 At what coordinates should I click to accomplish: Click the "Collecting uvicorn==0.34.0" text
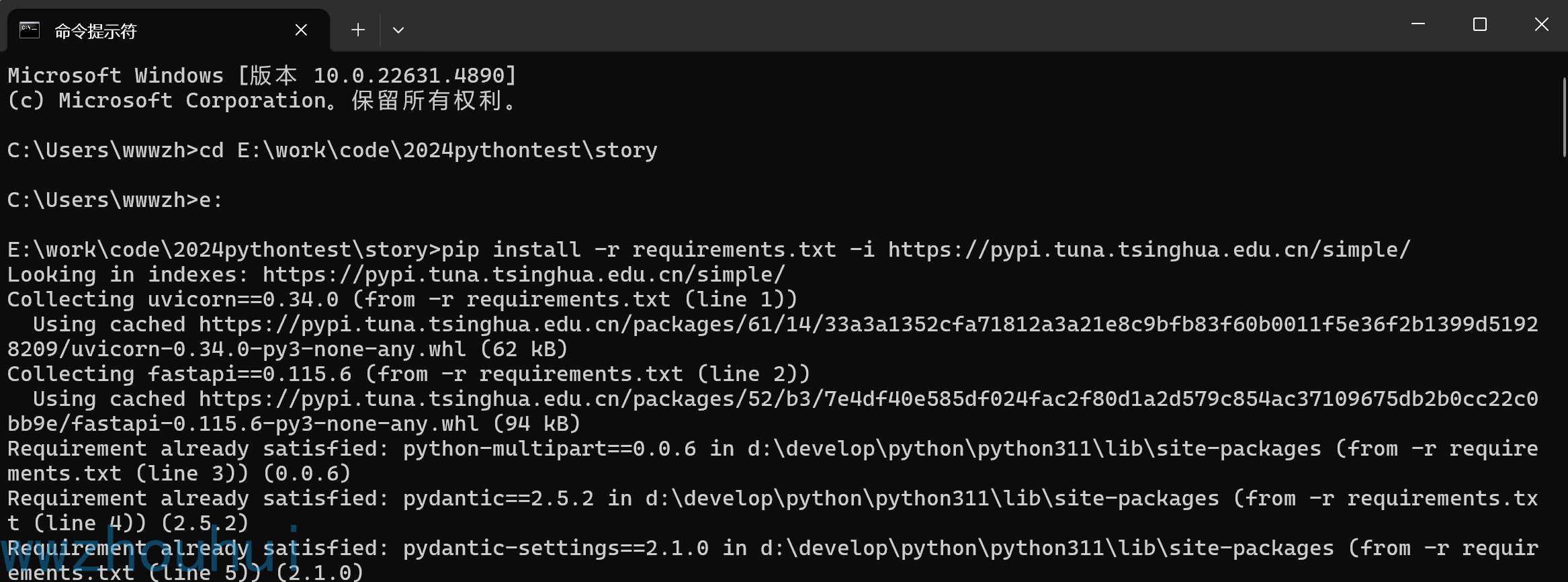pos(173,300)
